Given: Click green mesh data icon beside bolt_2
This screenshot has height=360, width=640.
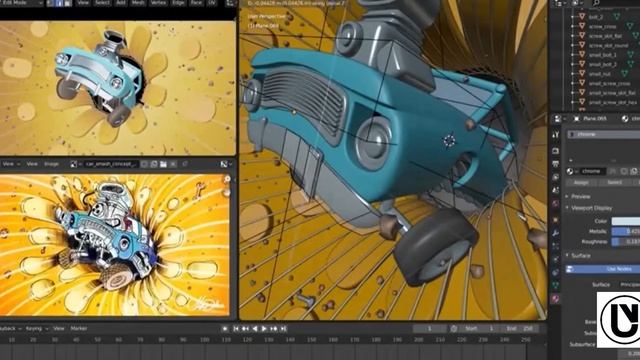Looking at the screenshot, I should [617, 17].
